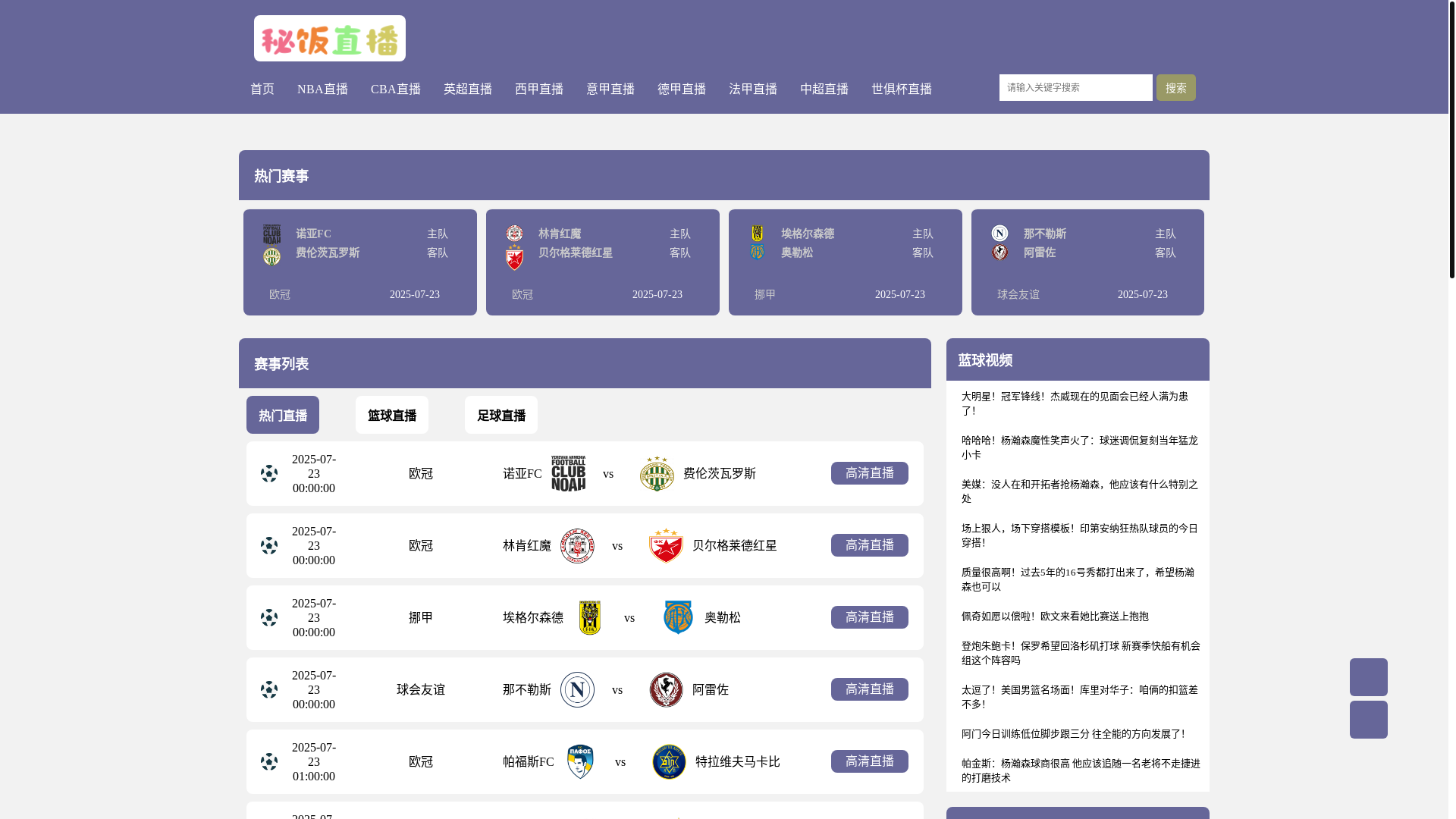
Task: Open article 太逗了！美国男篮名场面
Action: click(1080, 697)
